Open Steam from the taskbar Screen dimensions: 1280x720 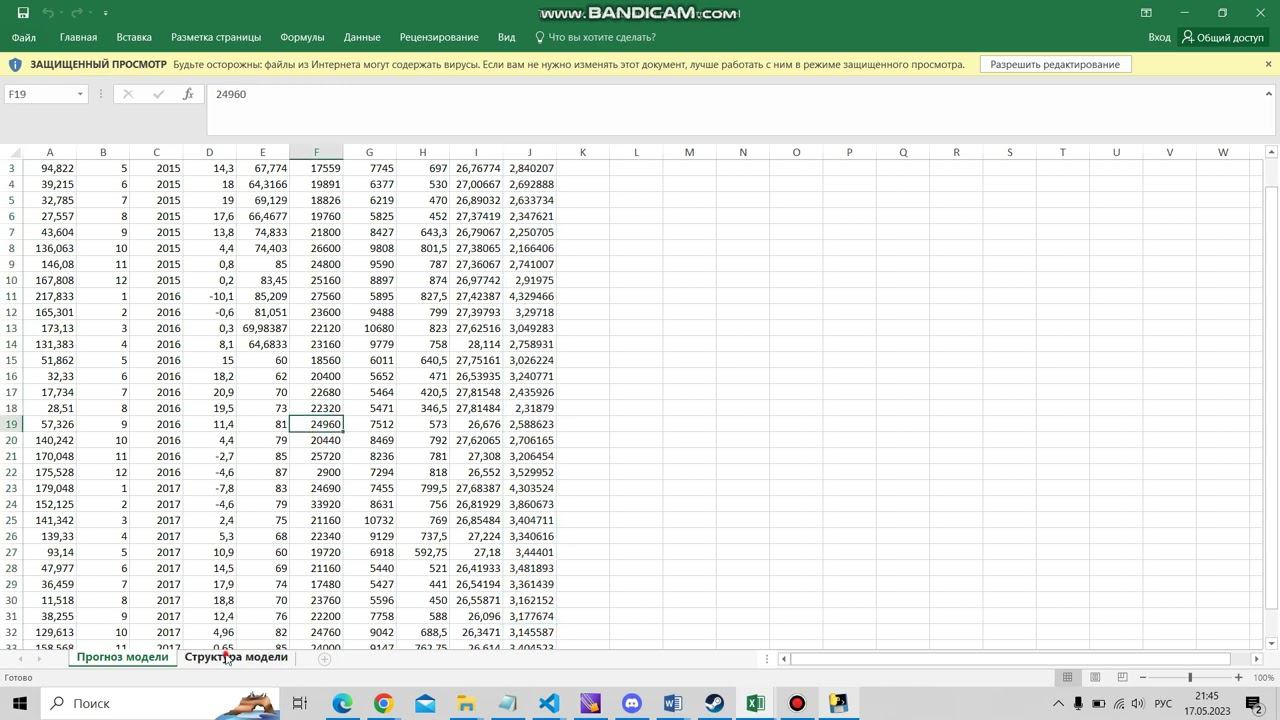point(714,703)
